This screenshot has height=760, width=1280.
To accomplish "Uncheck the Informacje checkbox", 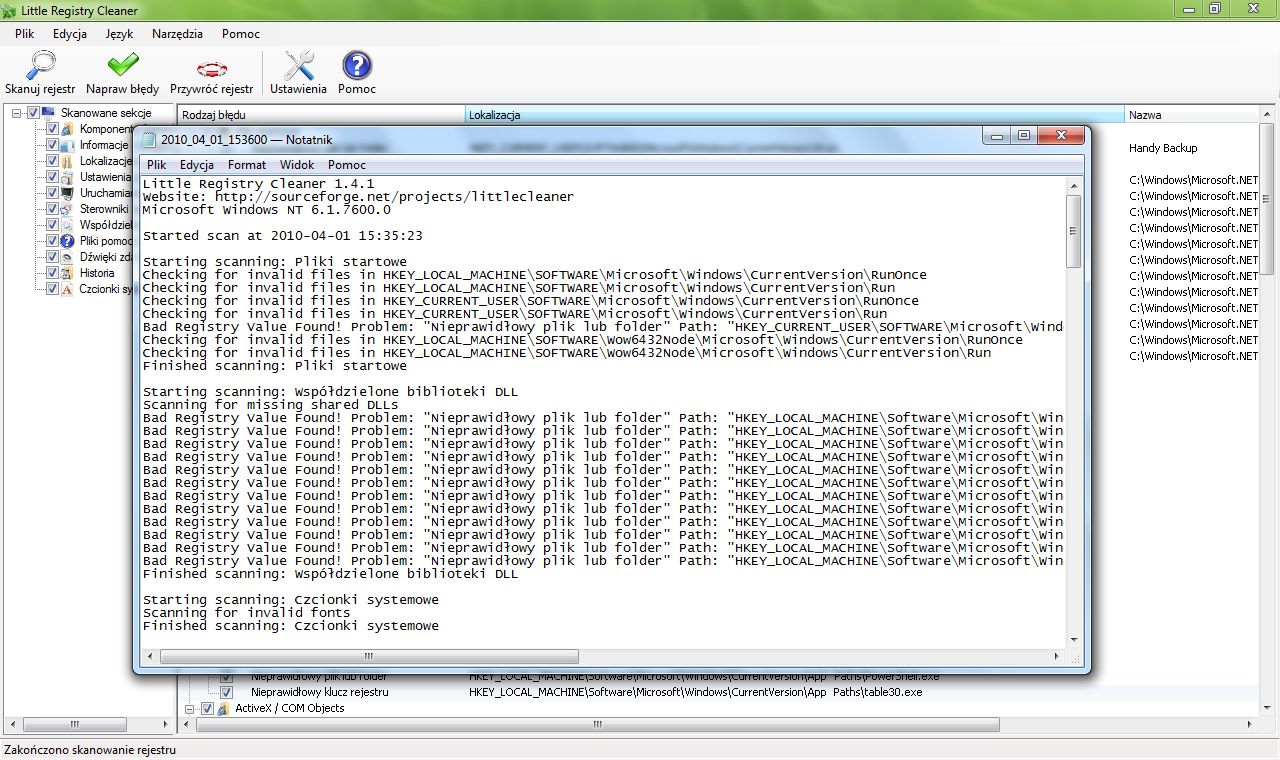I will point(53,145).
